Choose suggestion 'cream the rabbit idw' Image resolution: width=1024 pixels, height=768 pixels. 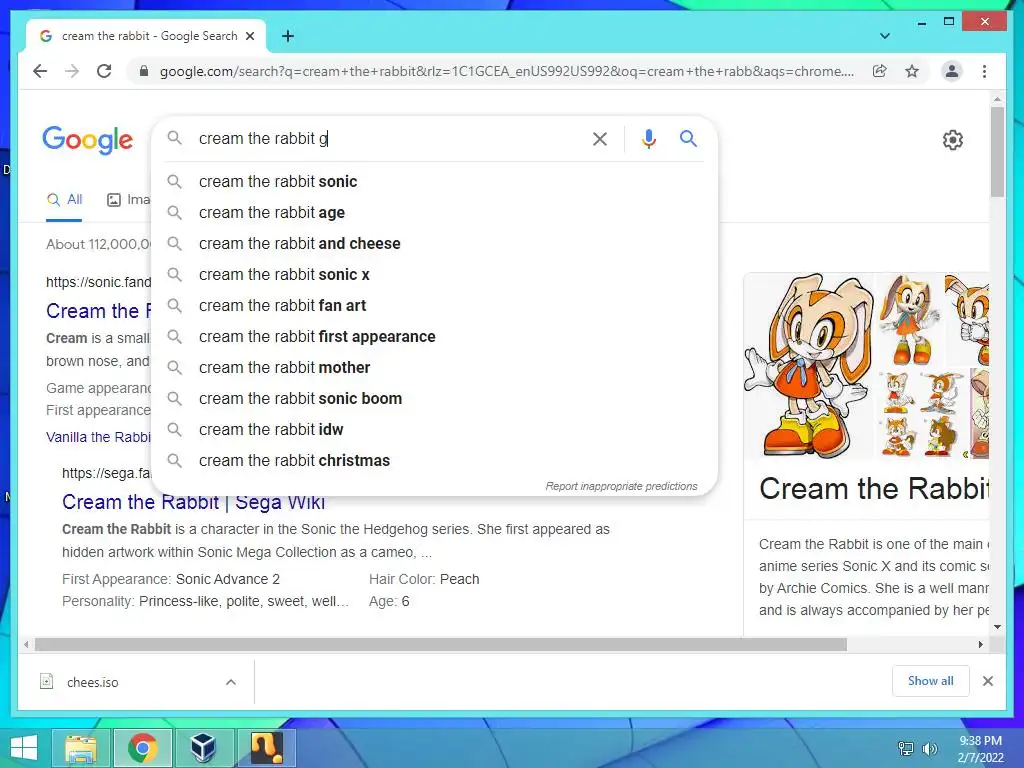point(434,430)
